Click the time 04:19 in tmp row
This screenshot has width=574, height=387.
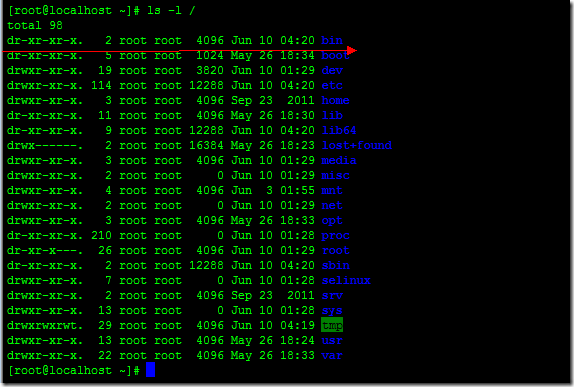[x=297, y=325]
